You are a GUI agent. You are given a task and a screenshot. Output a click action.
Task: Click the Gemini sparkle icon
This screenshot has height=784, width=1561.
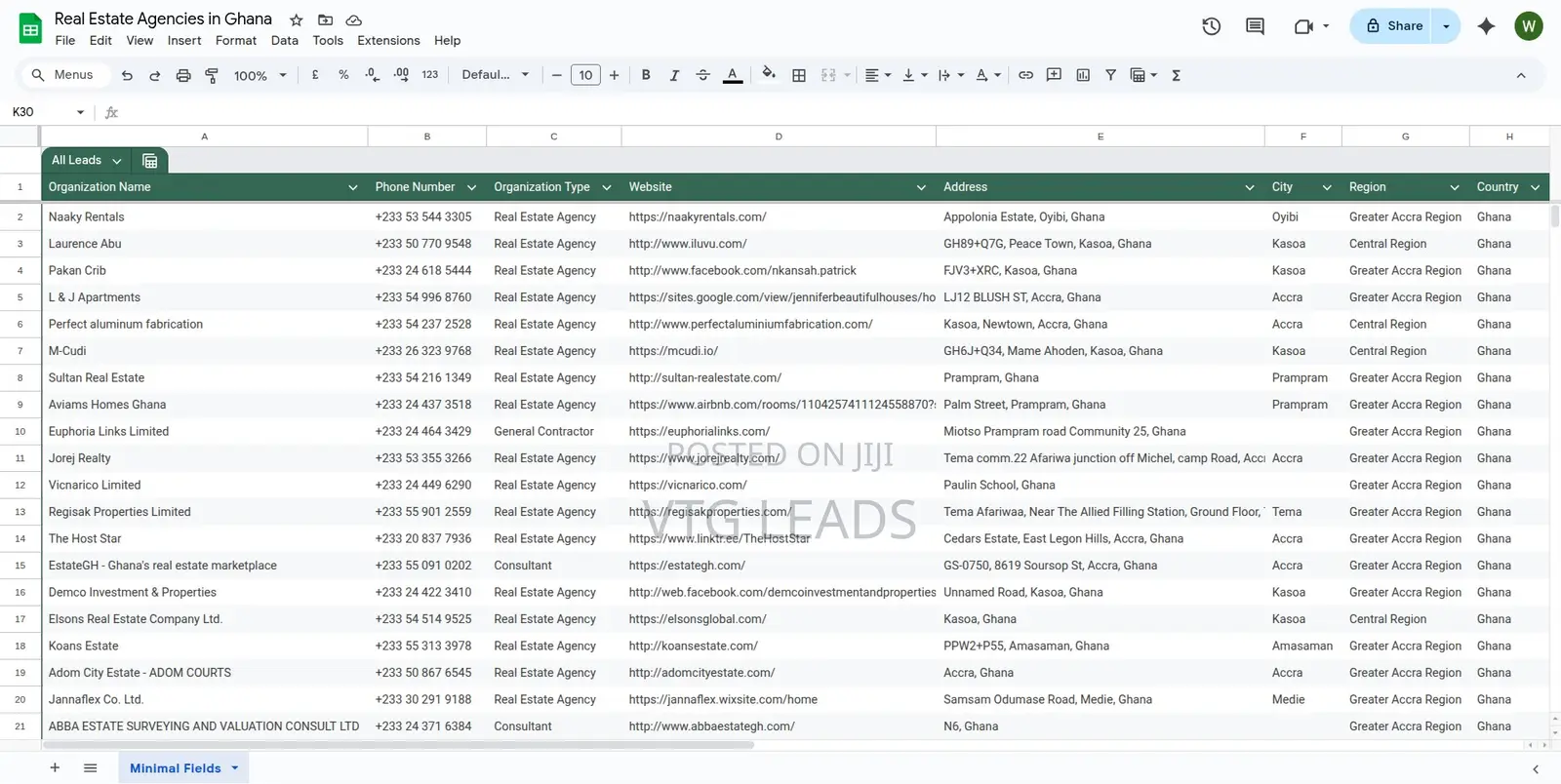point(1486,26)
